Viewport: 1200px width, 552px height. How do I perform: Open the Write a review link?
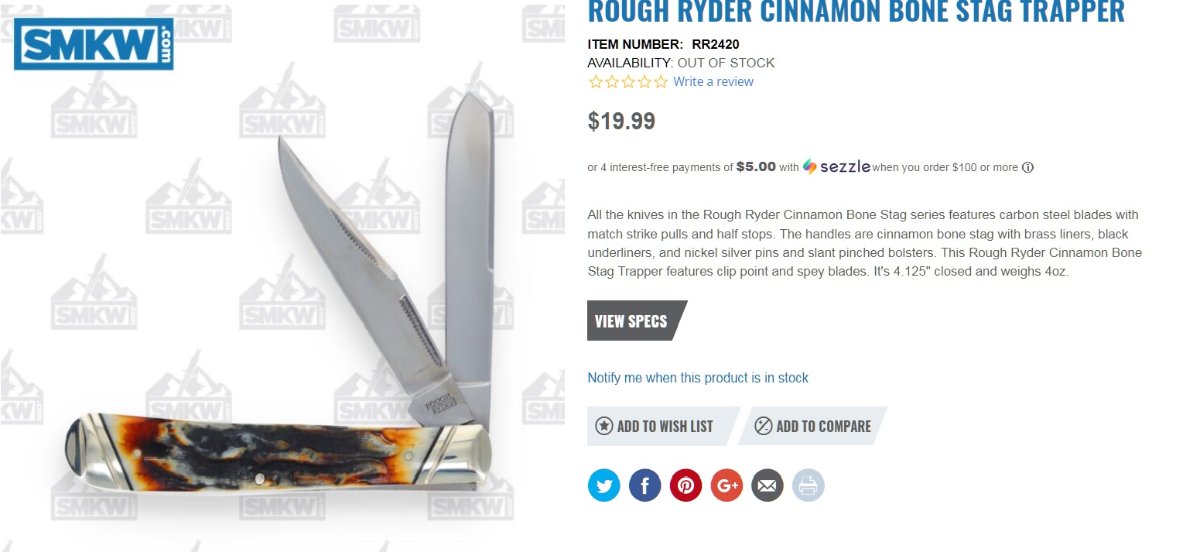click(713, 82)
